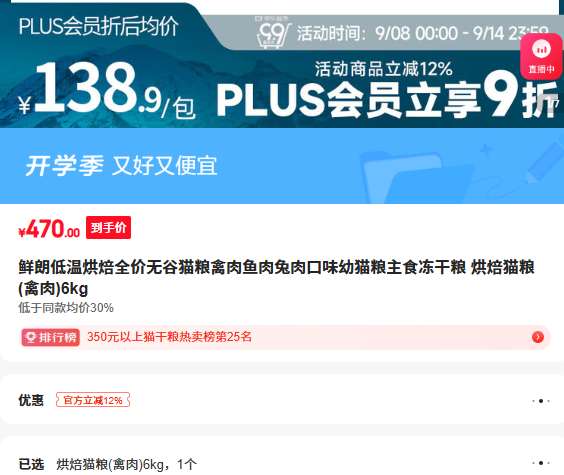The image size is (564, 475).
Task: Open selected spec 烘焙猫粮(禽肉)6kg，1个
Action: pyautogui.click(x=127, y=465)
